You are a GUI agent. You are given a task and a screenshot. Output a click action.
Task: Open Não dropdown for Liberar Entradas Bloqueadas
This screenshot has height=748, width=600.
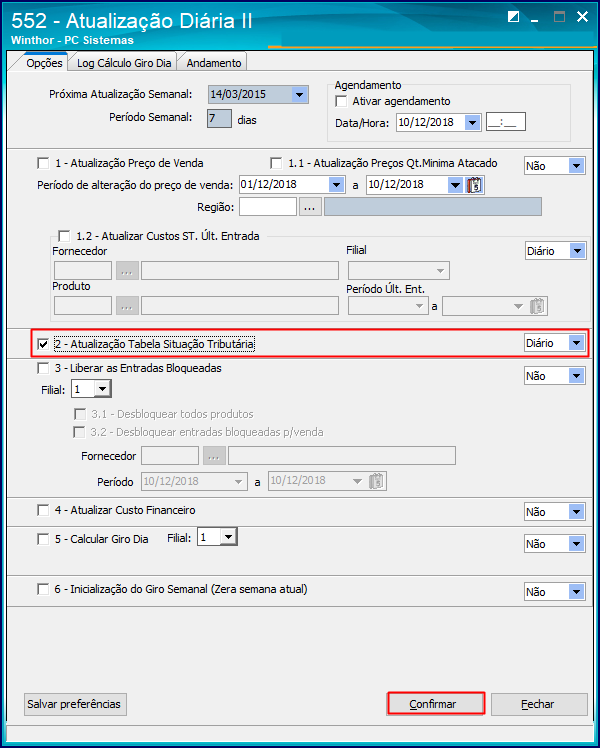(x=576, y=376)
